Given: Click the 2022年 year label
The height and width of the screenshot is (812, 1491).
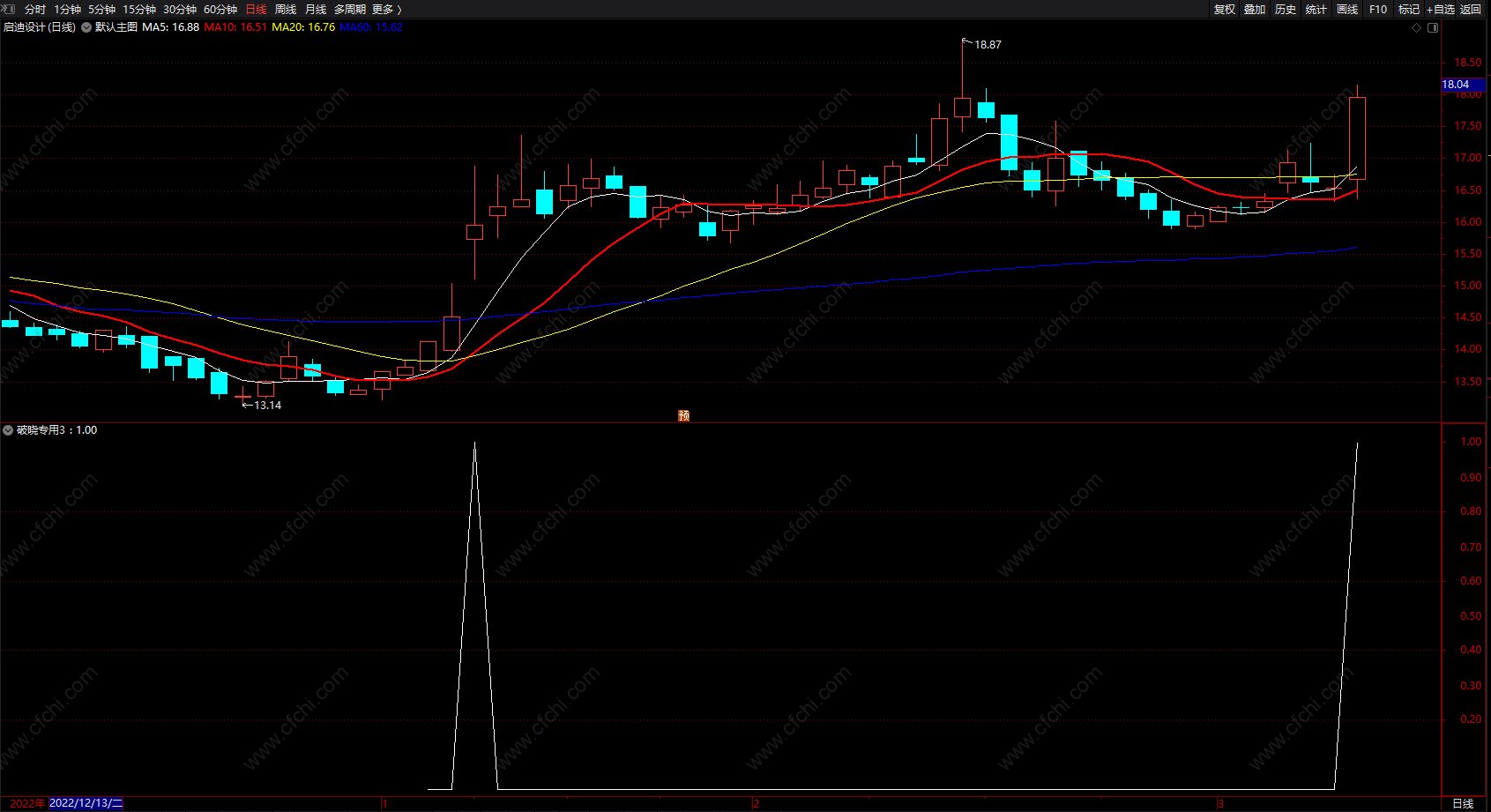Looking at the screenshot, I should pyautogui.click(x=28, y=803).
